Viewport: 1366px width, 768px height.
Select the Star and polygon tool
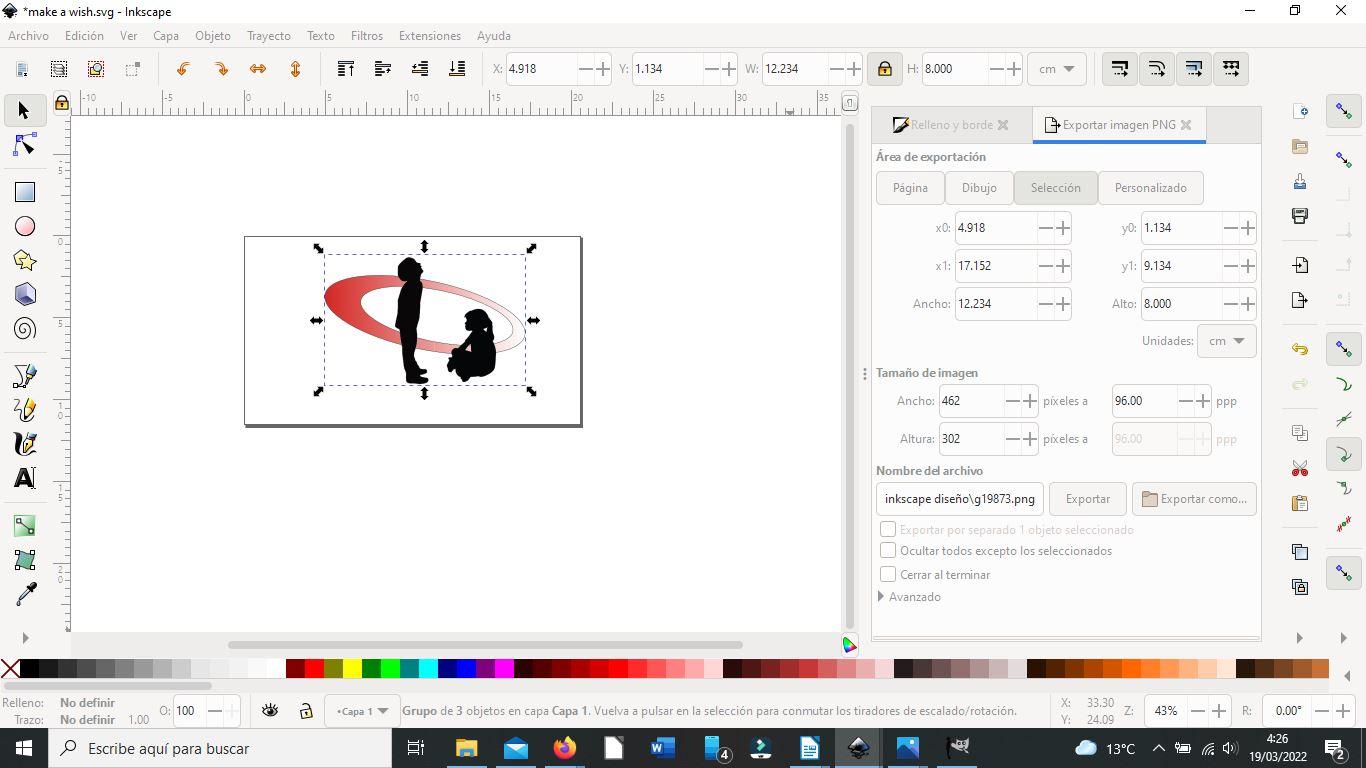click(x=24, y=261)
